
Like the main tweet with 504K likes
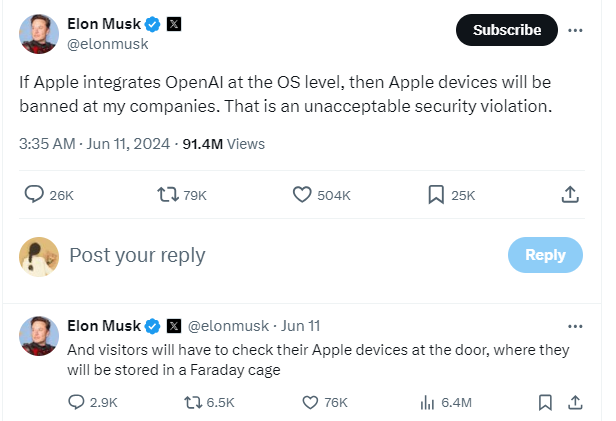click(x=302, y=195)
